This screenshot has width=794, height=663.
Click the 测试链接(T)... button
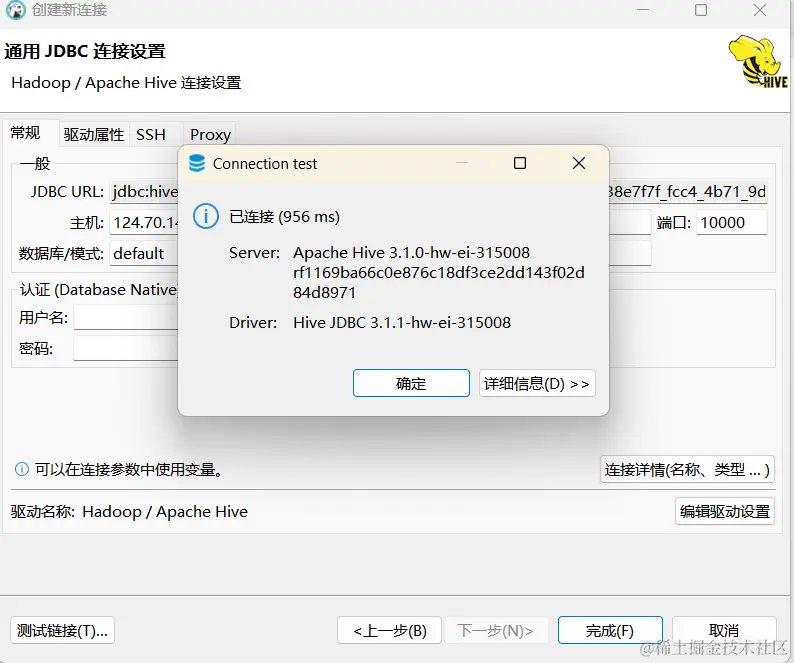coord(62,631)
